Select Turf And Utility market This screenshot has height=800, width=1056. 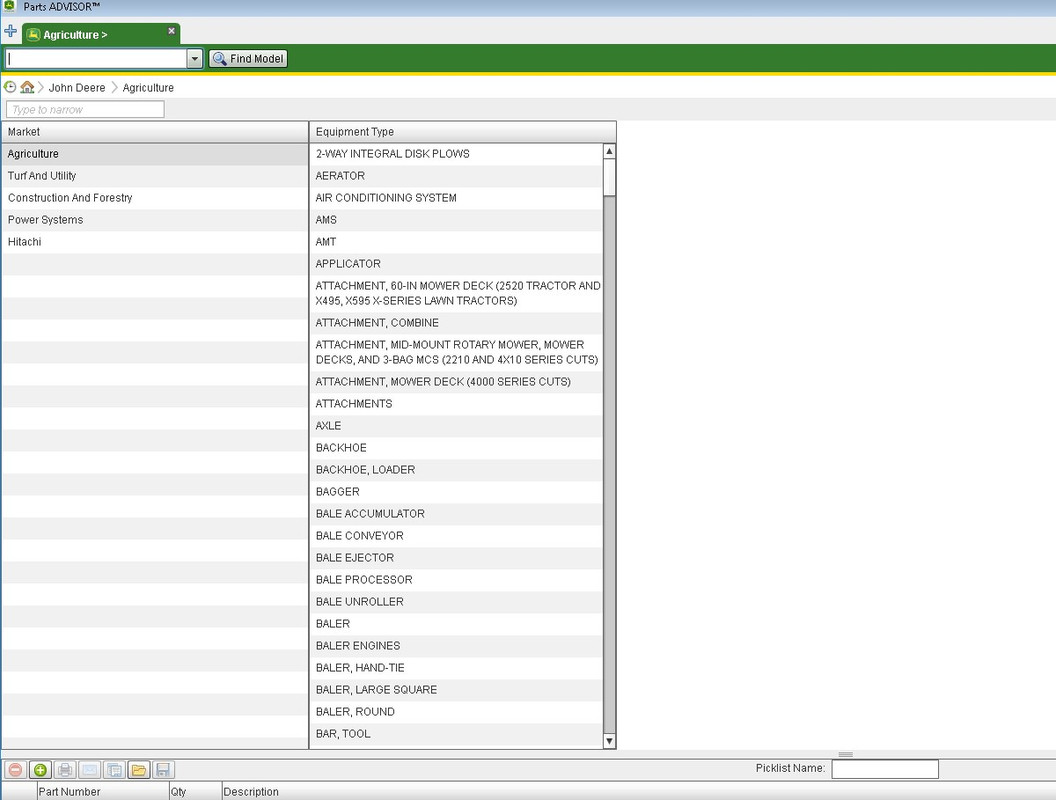155,176
